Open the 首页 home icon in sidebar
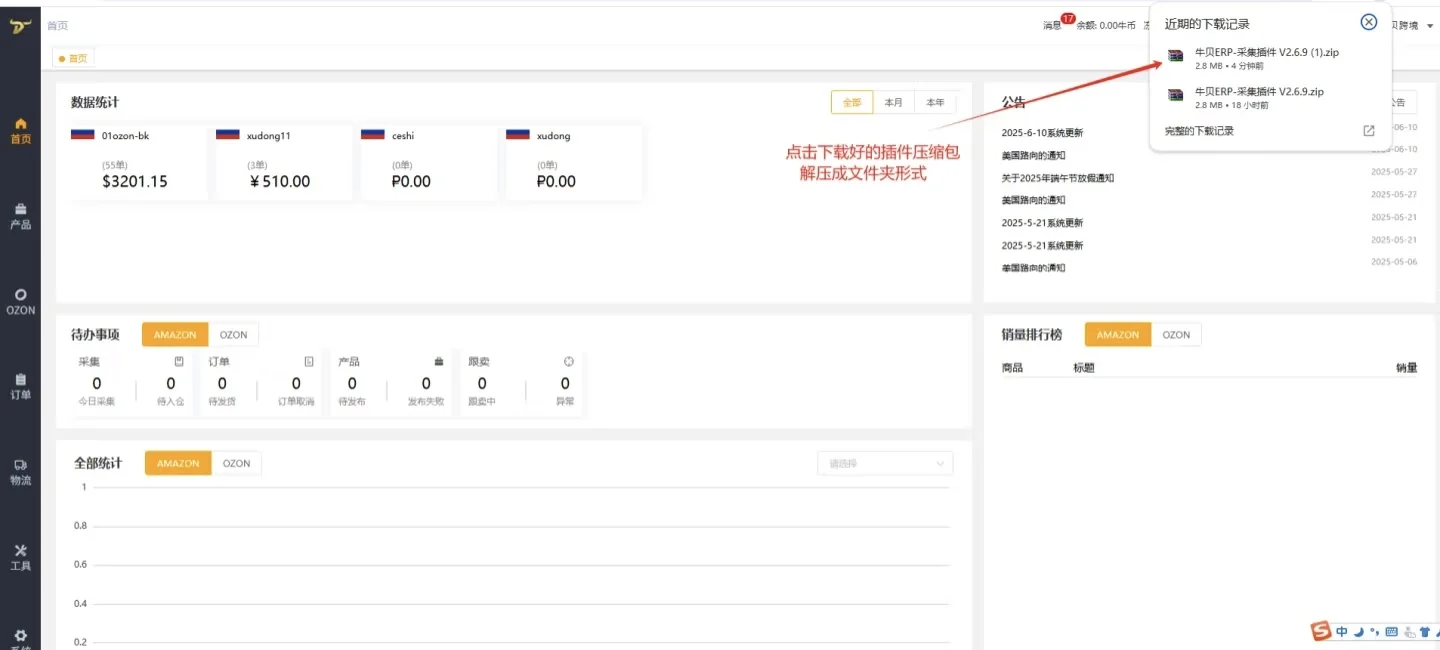The width and height of the screenshot is (1440, 650). tap(20, 124)
